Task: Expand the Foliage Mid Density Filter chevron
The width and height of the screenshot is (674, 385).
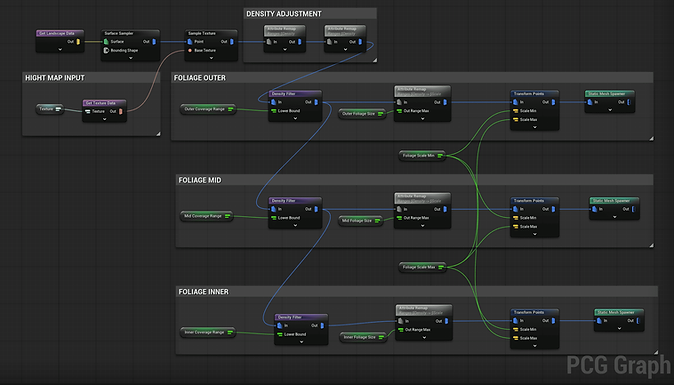Action: point(295,226)
